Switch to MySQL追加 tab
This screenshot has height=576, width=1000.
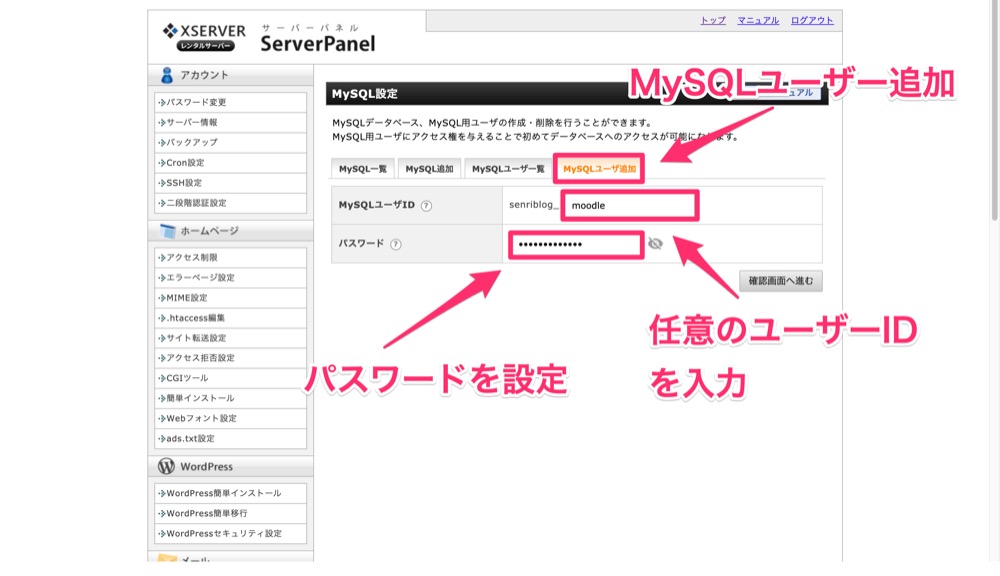429,169
